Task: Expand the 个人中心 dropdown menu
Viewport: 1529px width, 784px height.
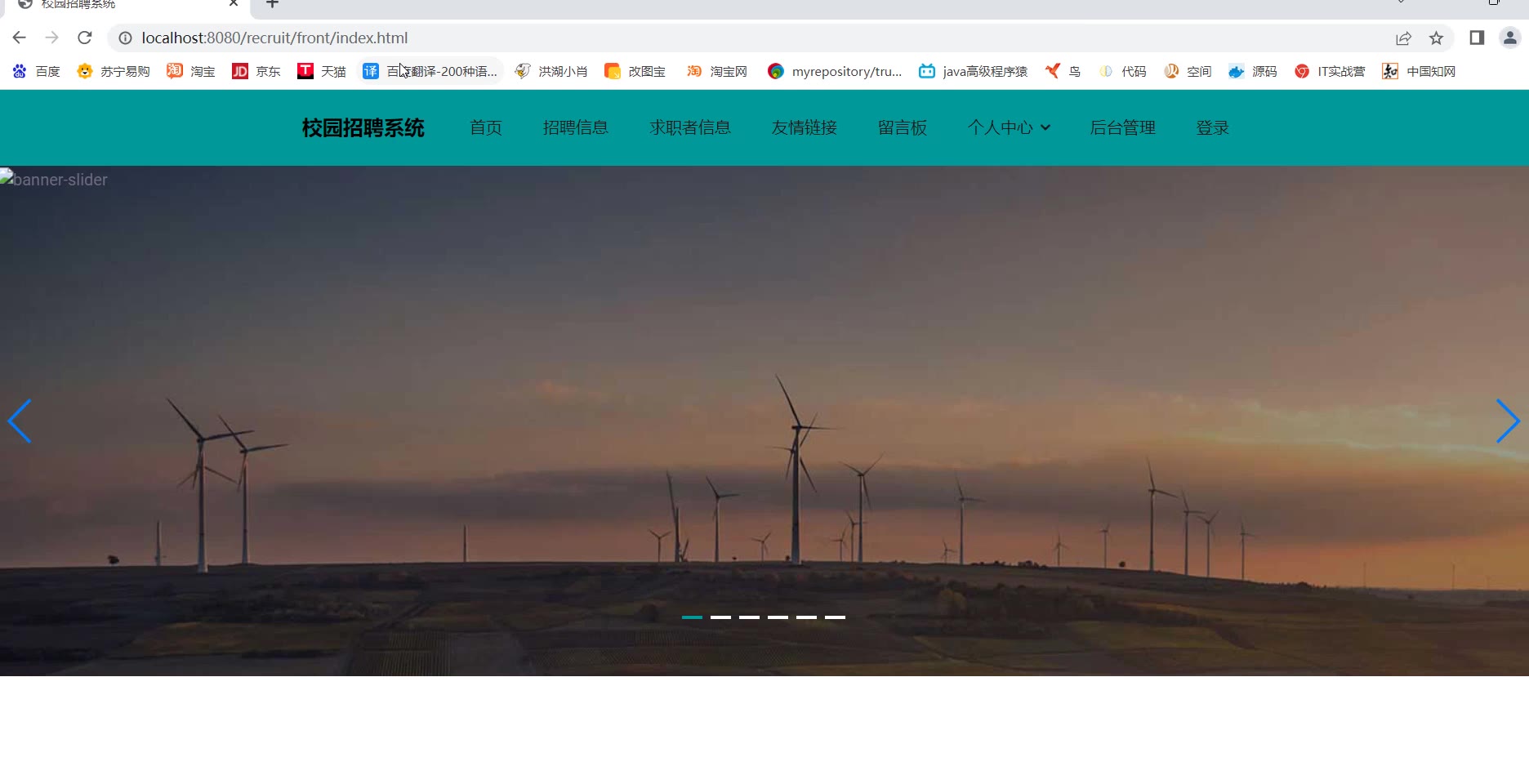Action: pos(1009,127)
